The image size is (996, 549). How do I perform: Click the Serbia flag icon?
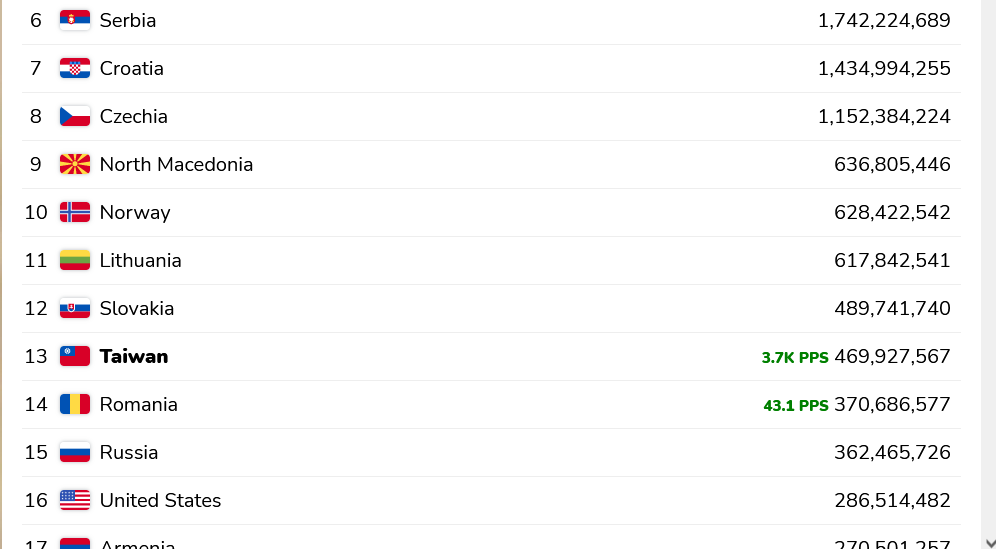[75, 20]
